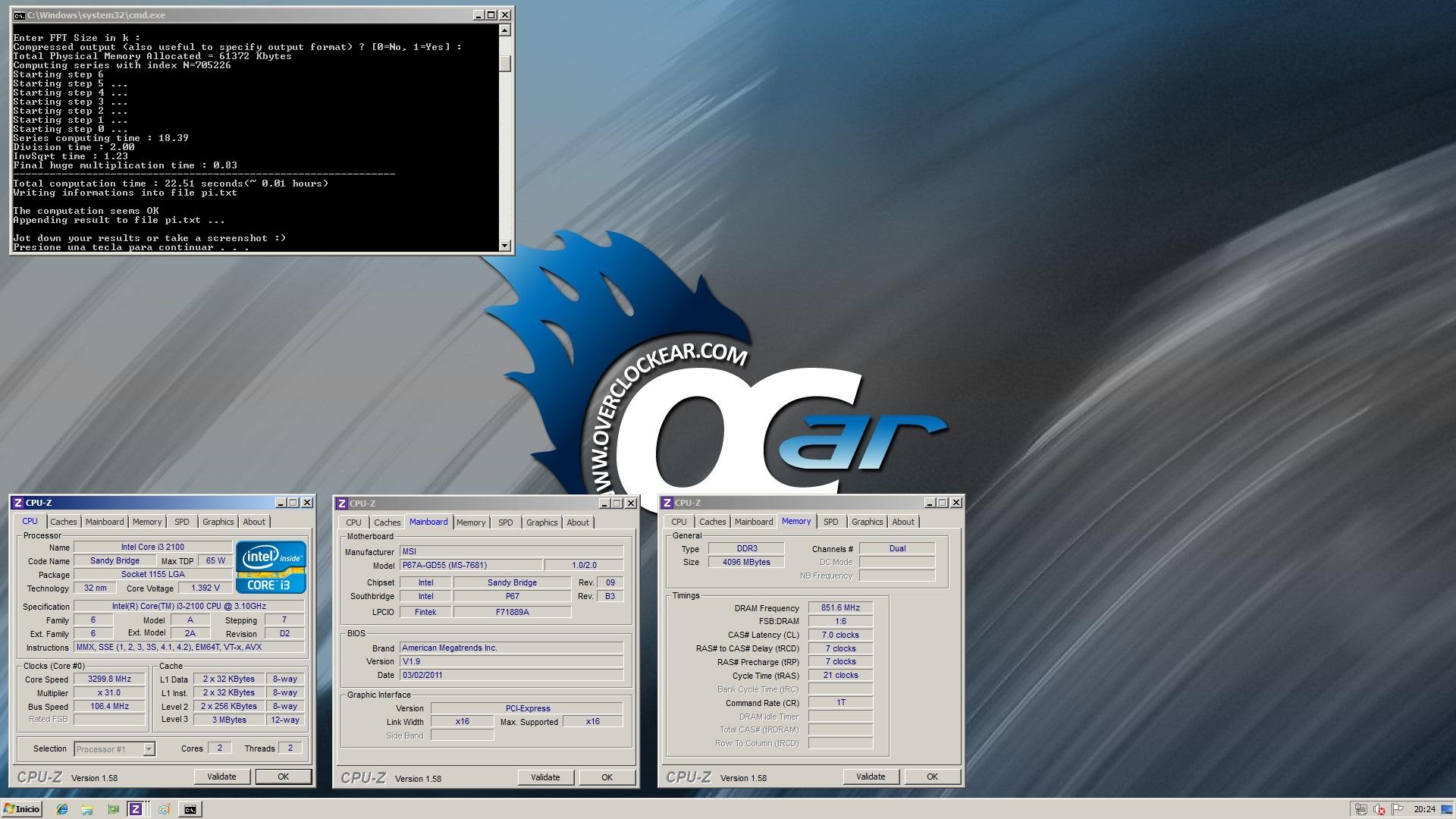Image resolution: width=1456 pixels, height=819 pixels.
Task: Click OK in the Memory window
Action: click(932, 777)
